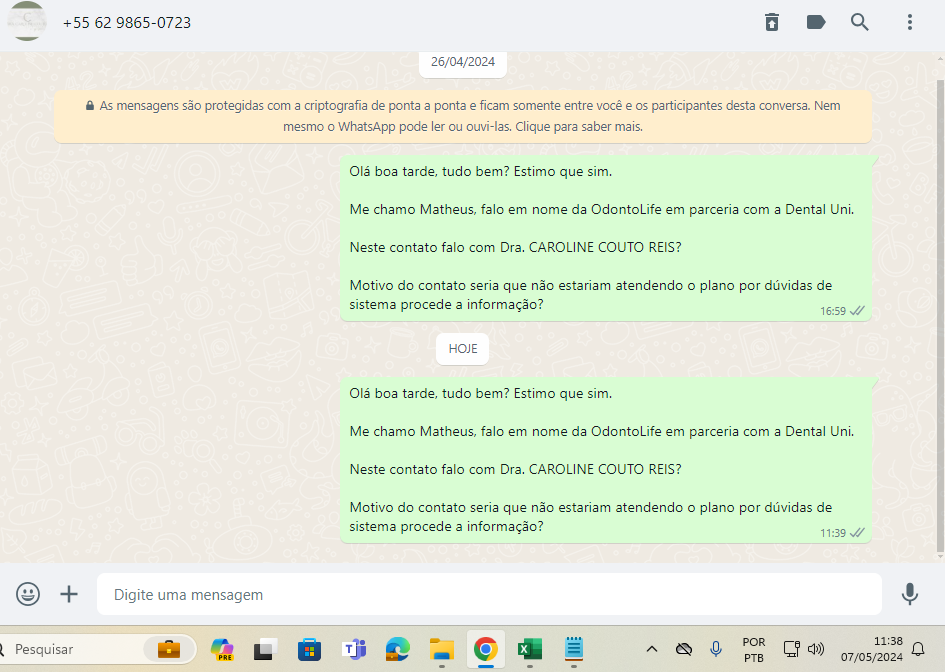Click the HOJE date badge
945x672 pixels.
point(462,349)
